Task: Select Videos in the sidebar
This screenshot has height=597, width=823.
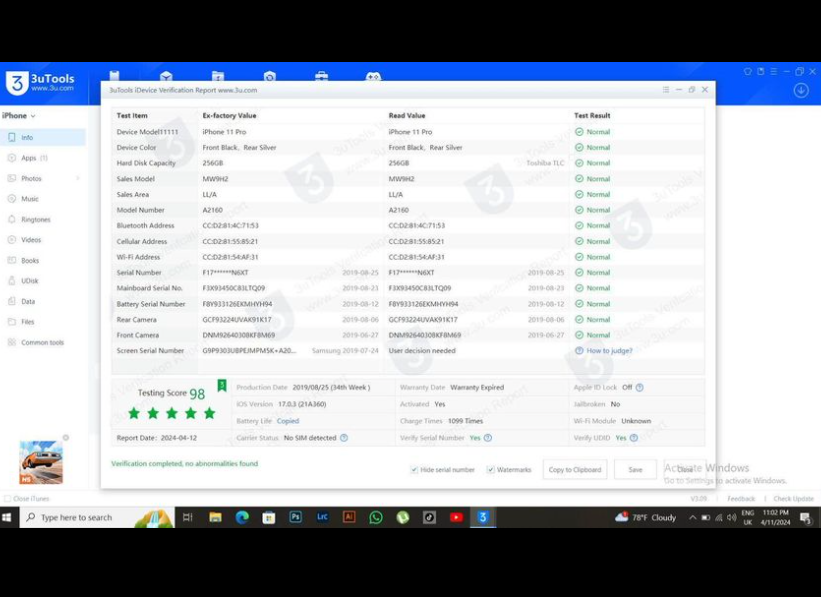Action: (43, 239)
